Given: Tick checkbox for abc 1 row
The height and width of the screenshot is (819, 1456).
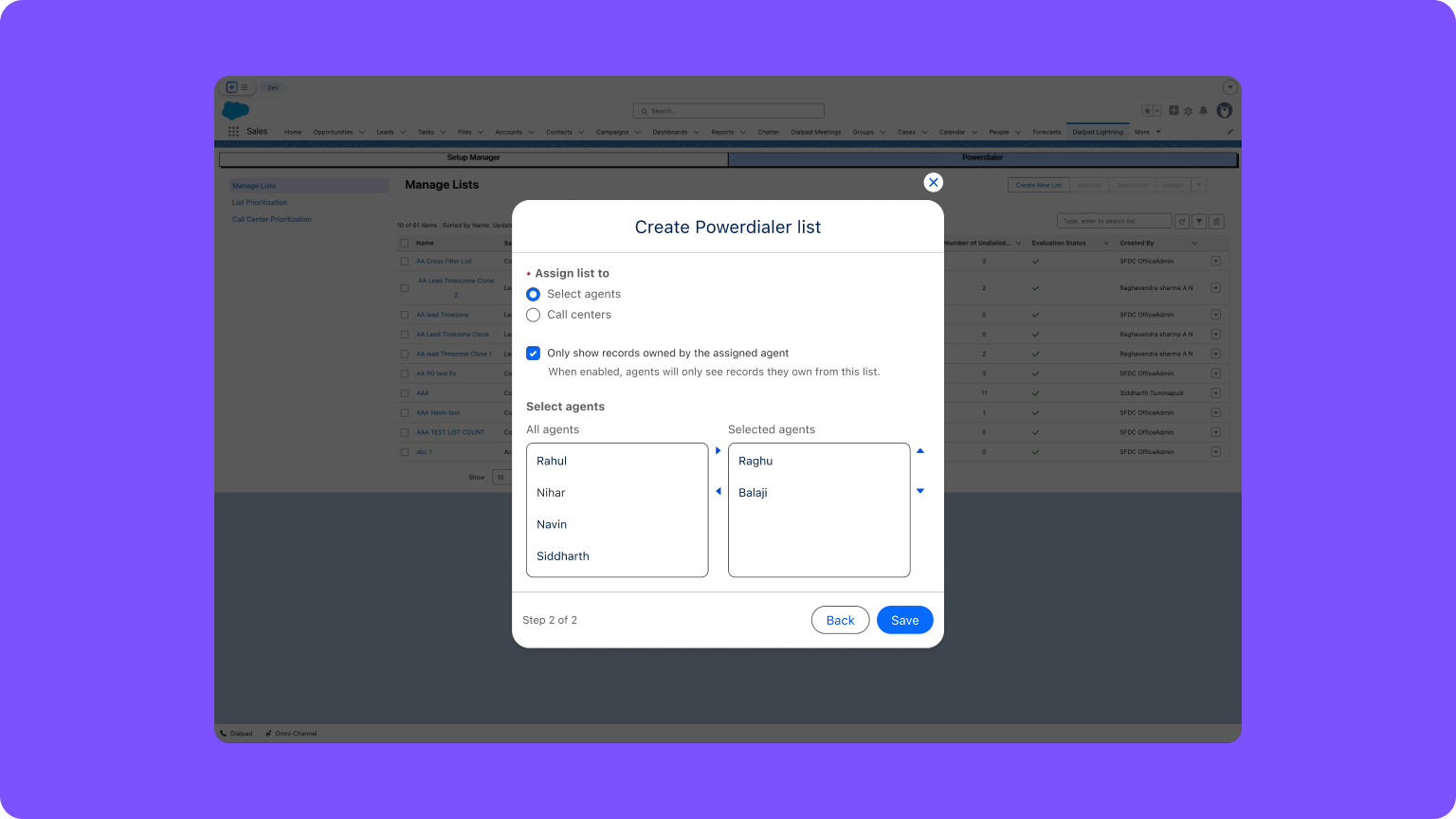Looking at the screenshot, I should [405, 452].
